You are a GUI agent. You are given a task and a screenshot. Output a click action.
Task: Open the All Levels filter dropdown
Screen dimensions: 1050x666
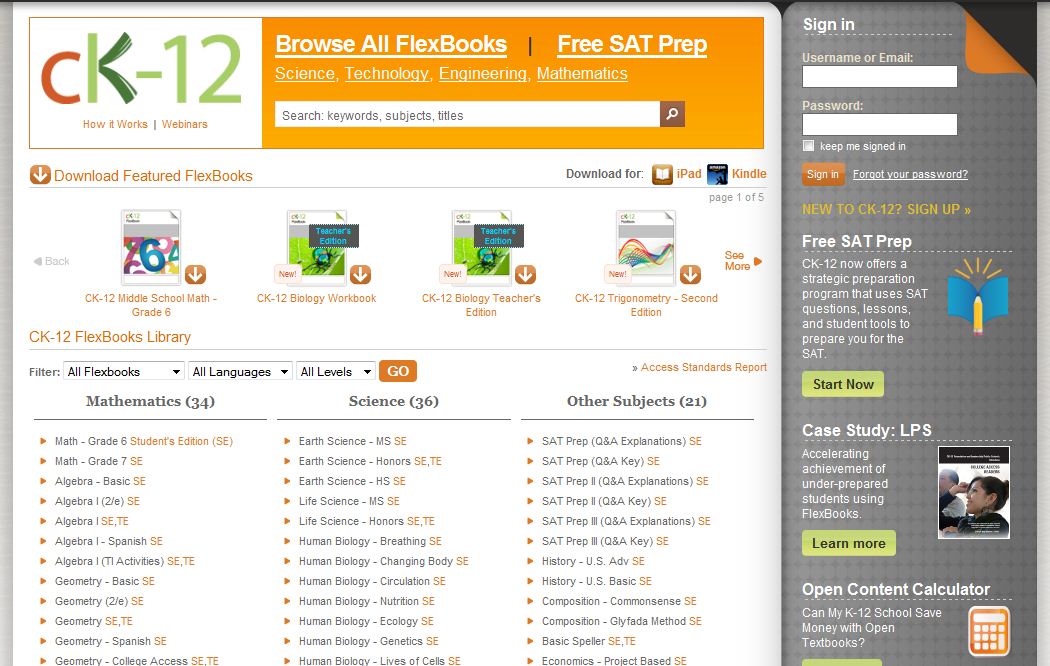tap(335, 371)
